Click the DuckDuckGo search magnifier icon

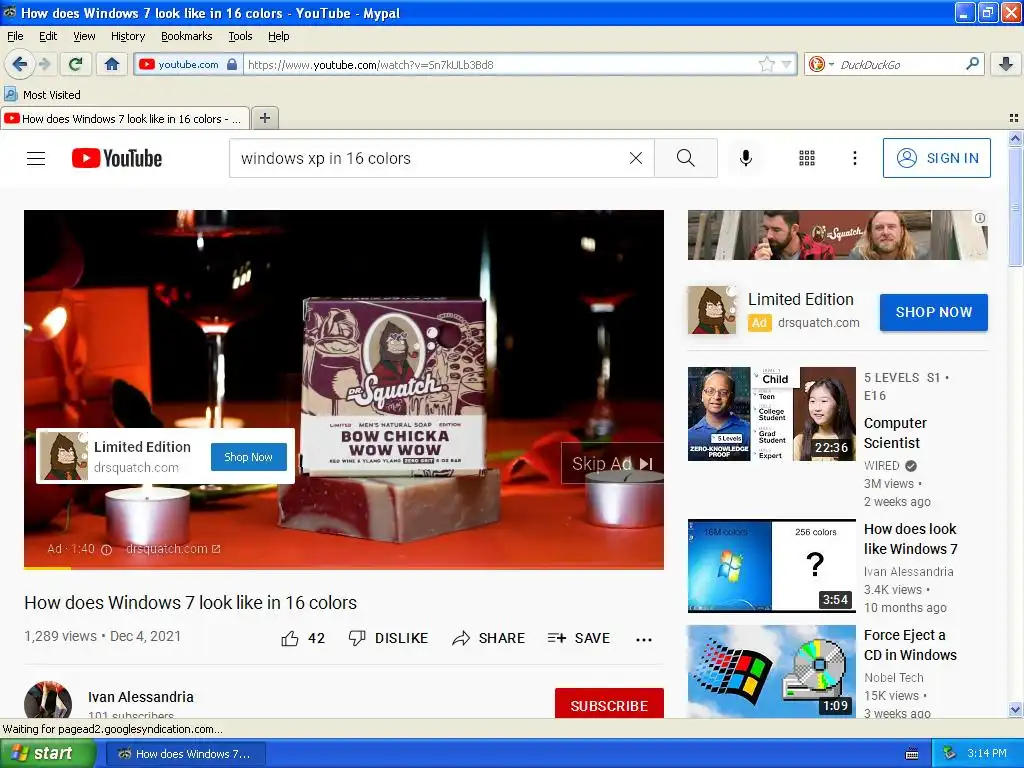click(972, 64)
